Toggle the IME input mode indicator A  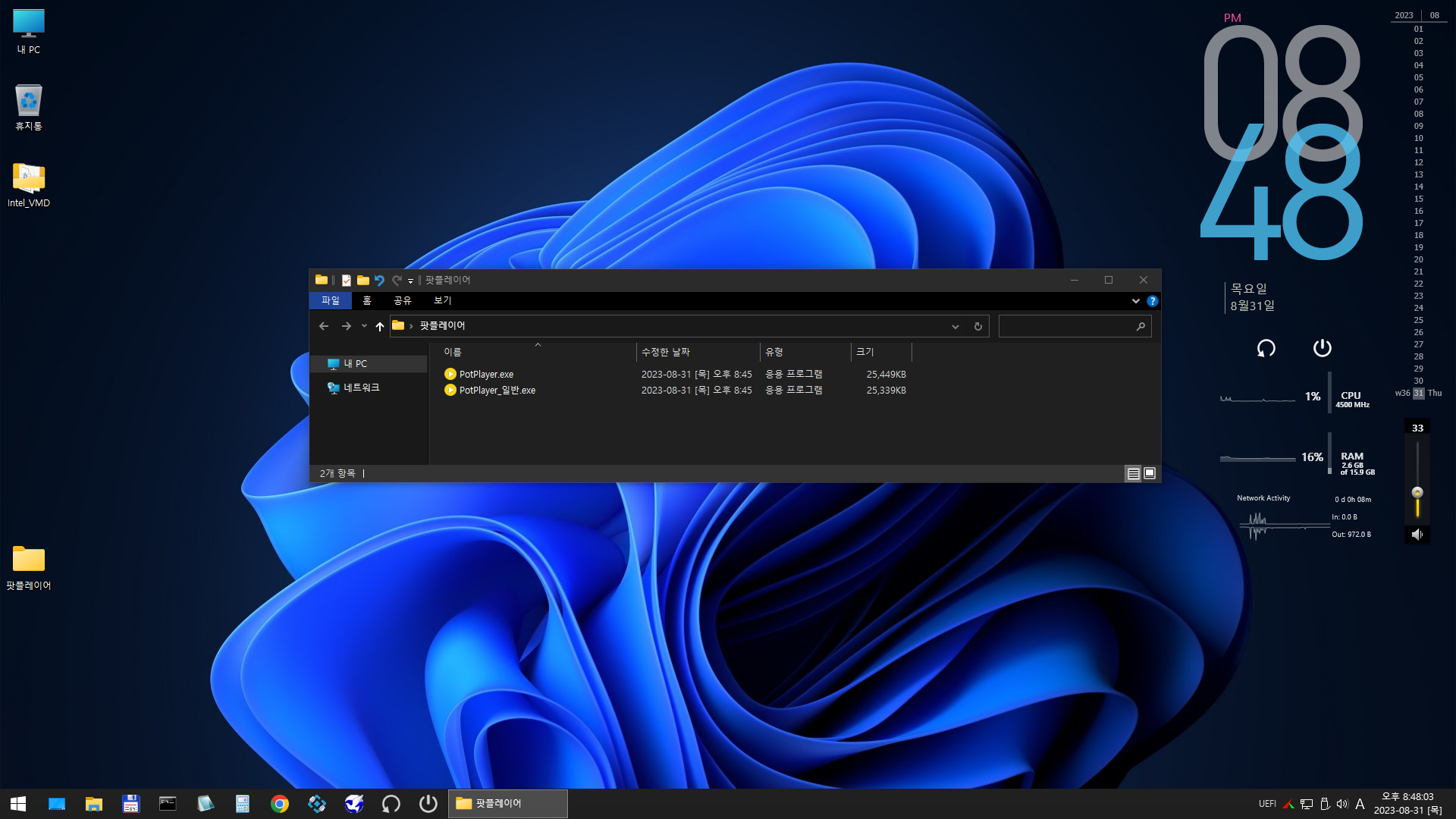[1360, 804]
